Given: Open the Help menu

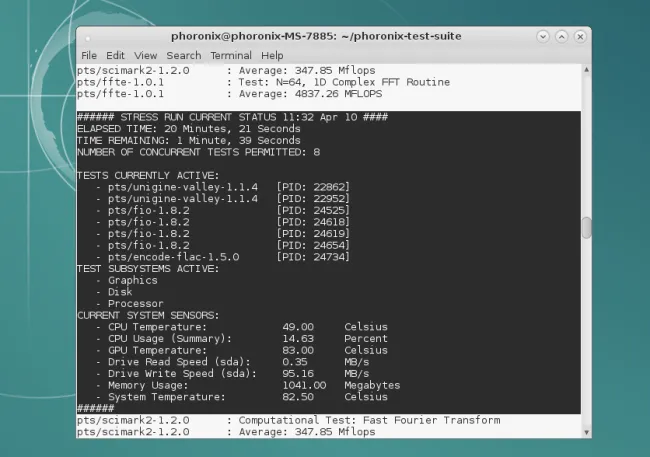Looking at the screenshot, I should pos(272,56).
